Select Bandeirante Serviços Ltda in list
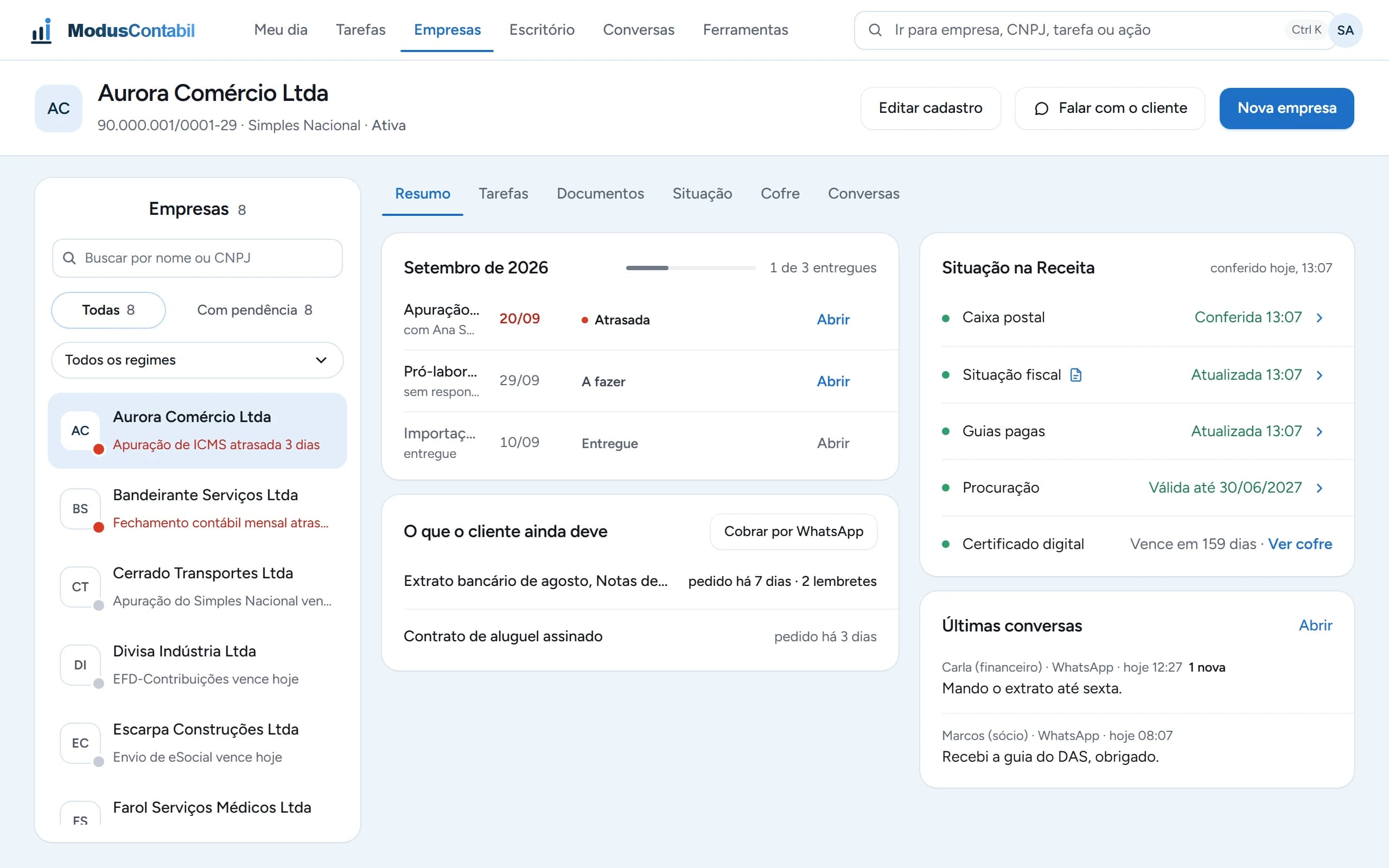Image resolution: width=1389 pixels, height=868 pixels. point(197,509)
